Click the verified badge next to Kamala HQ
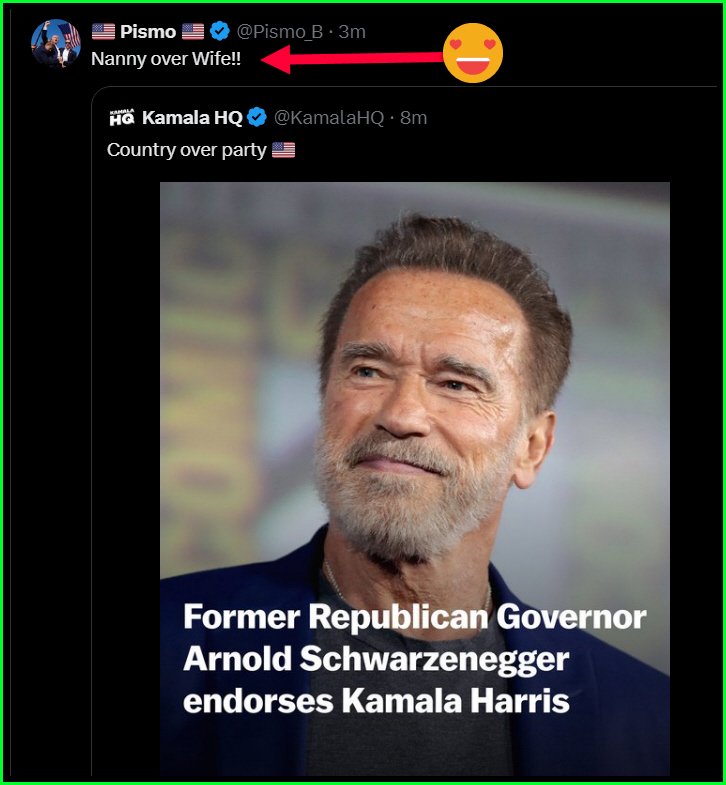Image resolution: width=726 pixels, height=785 pixels. pyautogui.click(x=257, y=118)
